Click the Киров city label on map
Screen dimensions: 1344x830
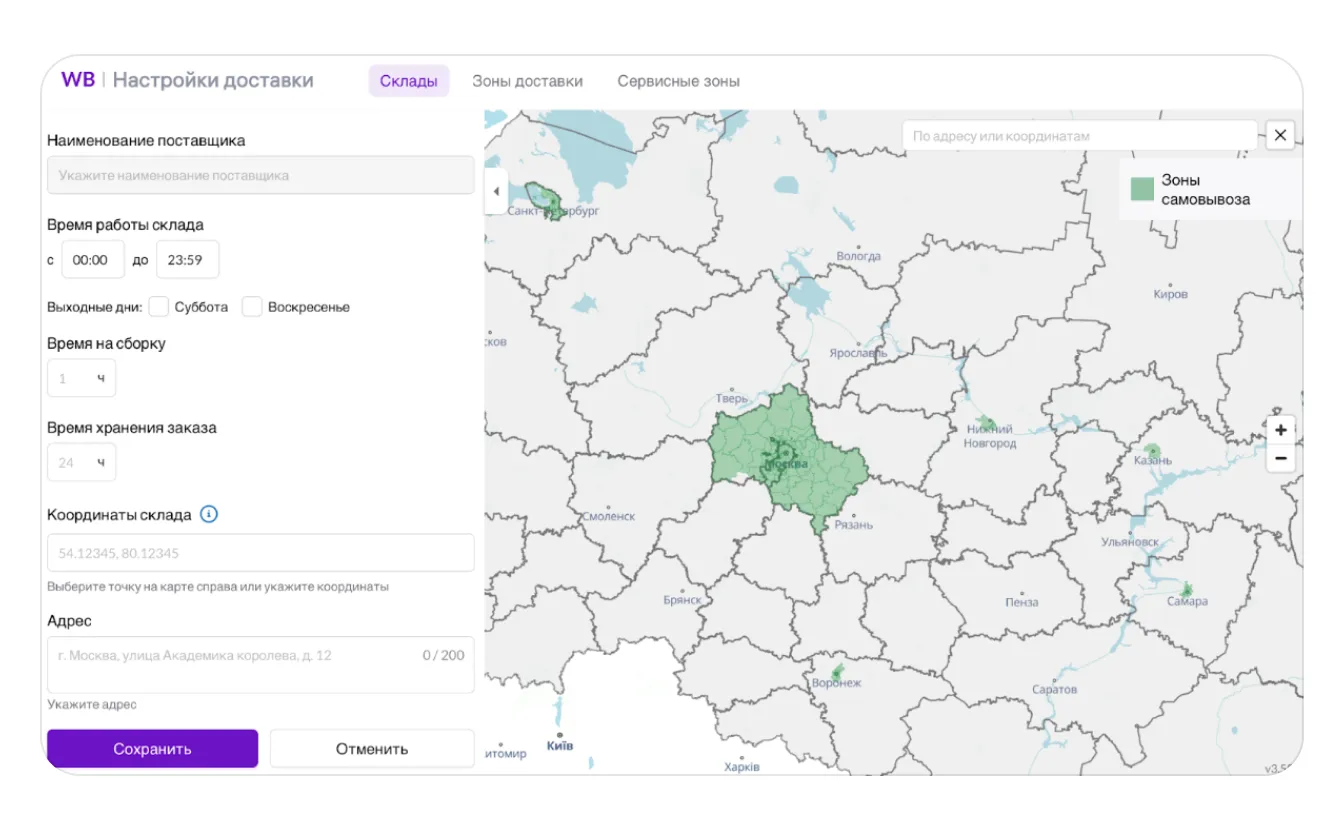[1171, 294]
